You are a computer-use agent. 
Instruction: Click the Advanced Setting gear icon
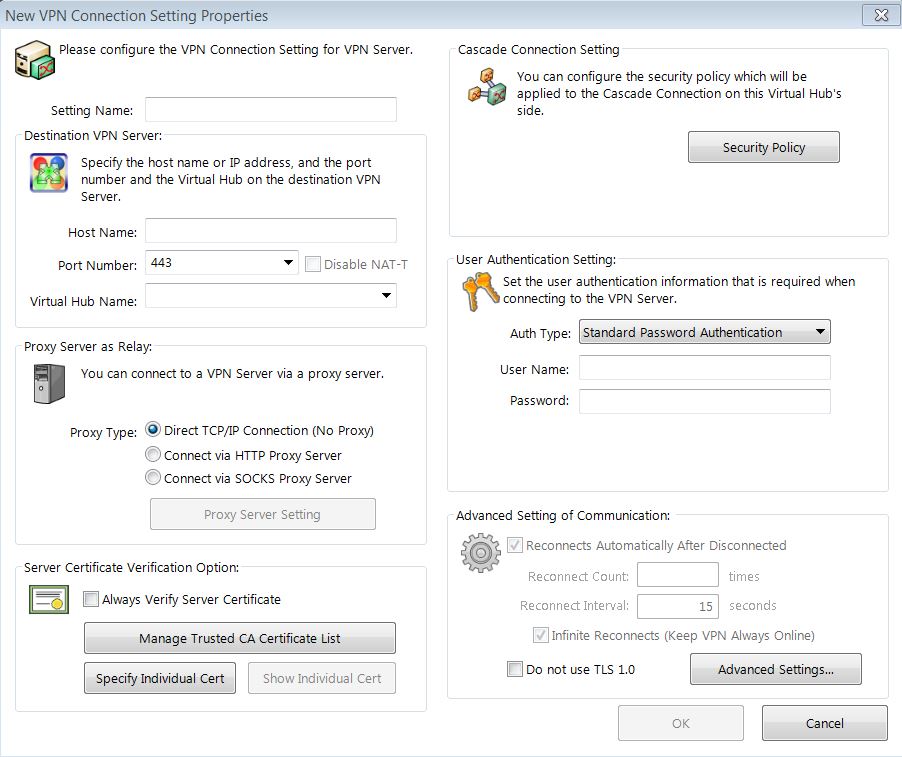click(x=479, y=552)
